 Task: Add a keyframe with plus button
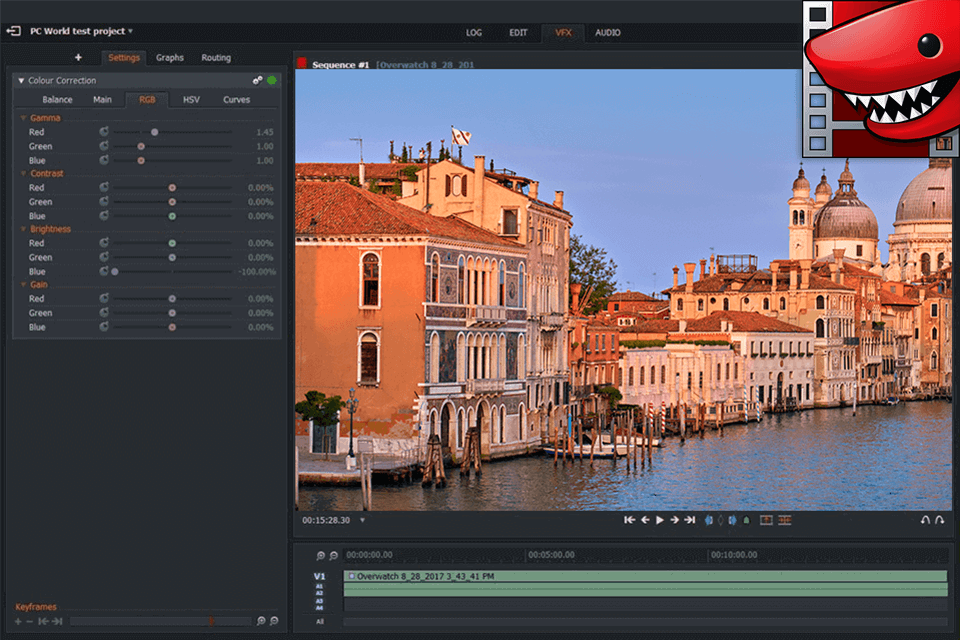(x=18, y=621)
